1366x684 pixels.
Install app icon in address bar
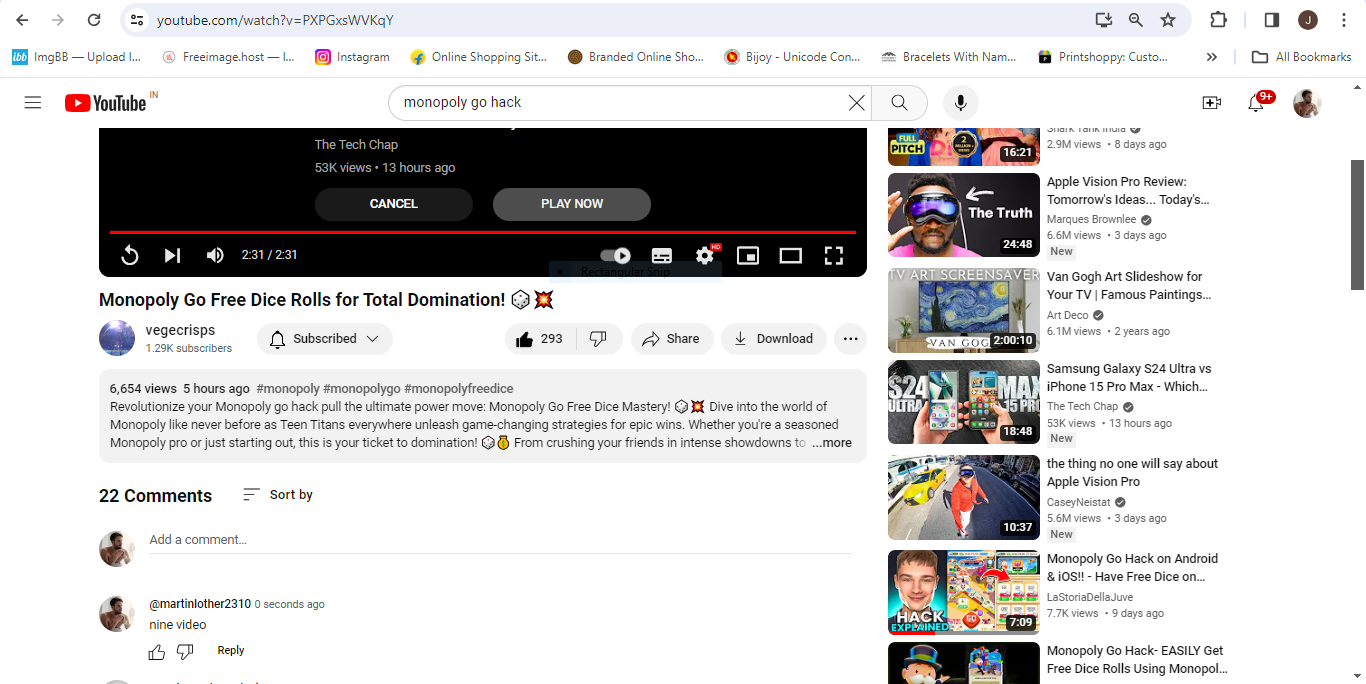tap(1104, 20)
